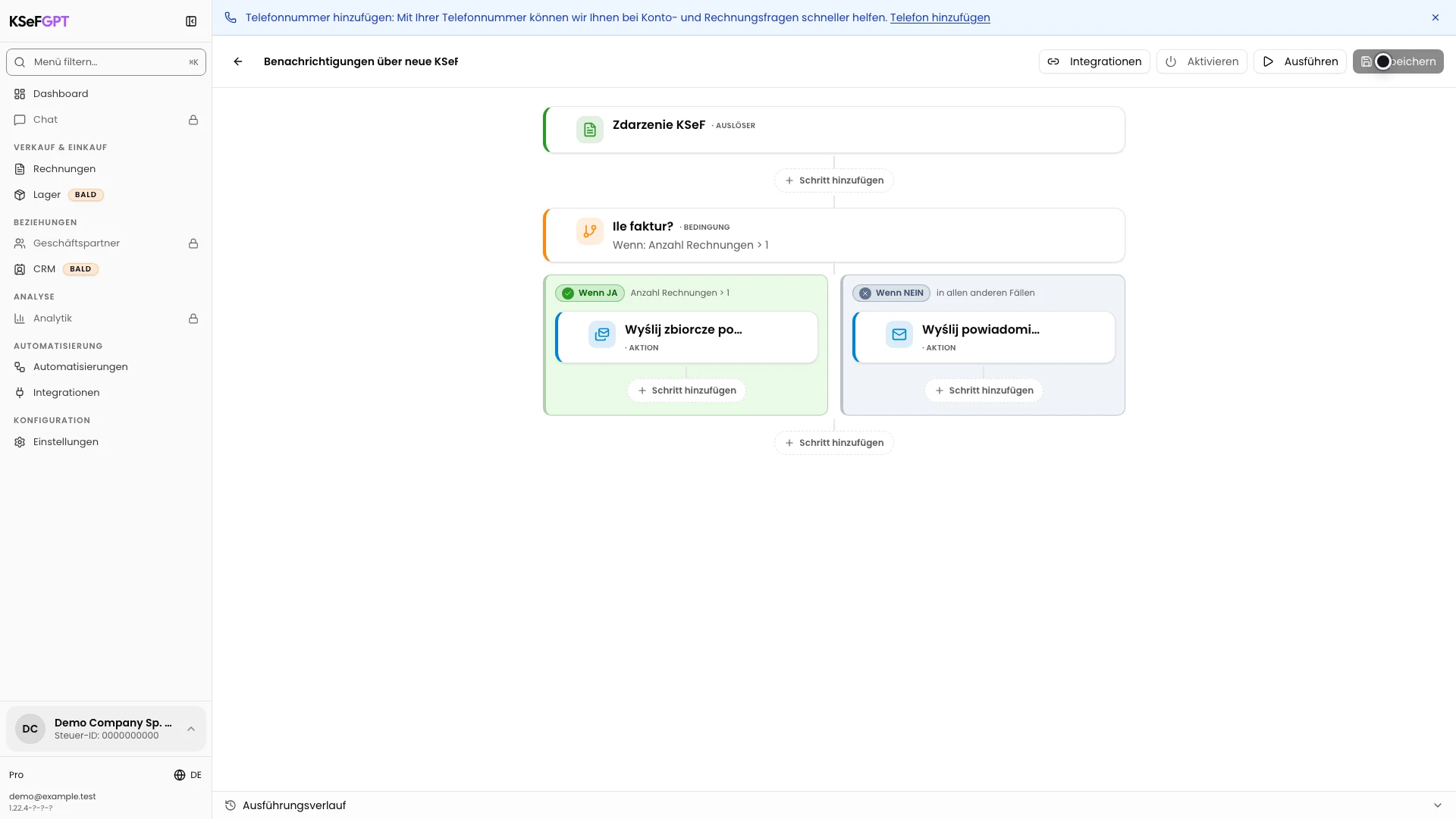
Task: Click the Aktivieren button
Action: tap(1202, 61)
